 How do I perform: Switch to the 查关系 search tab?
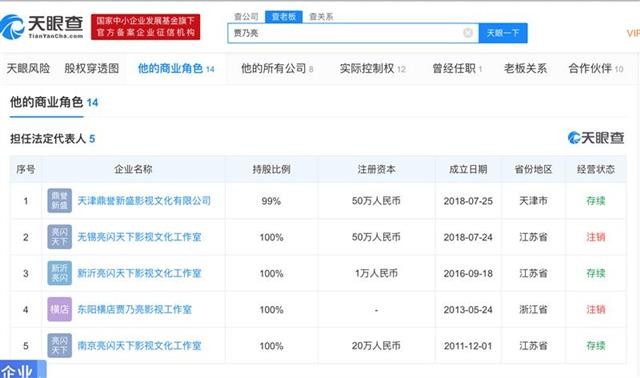coord(321,17)
